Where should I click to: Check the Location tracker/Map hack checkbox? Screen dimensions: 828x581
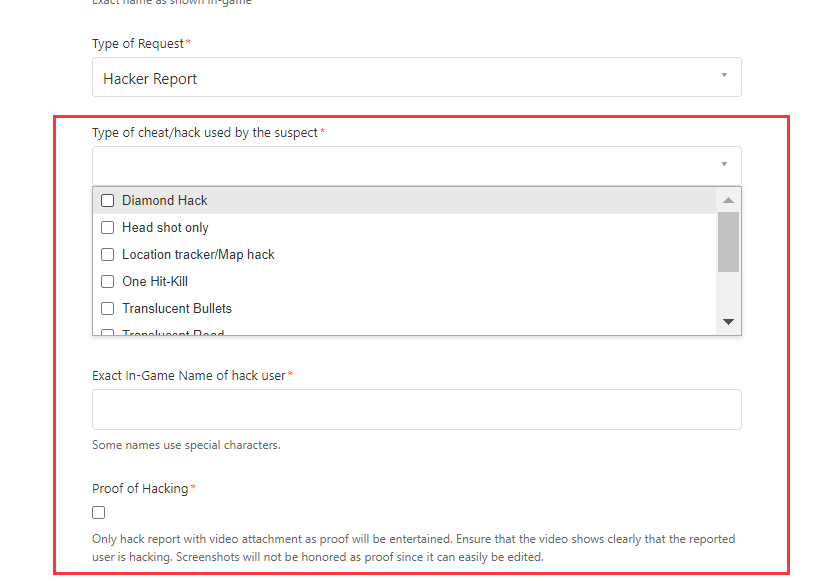tap(107, 254)
